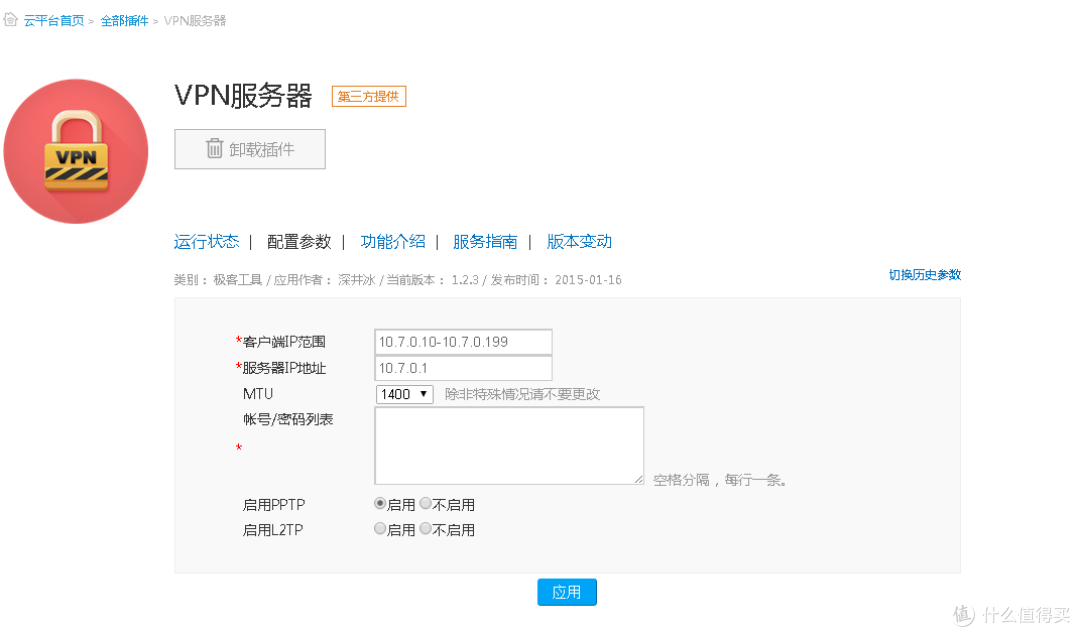This screenshot has width=1080, height=637.
Task: Focus the 客户端IP范围 input field
Action: tap(463, 342)
